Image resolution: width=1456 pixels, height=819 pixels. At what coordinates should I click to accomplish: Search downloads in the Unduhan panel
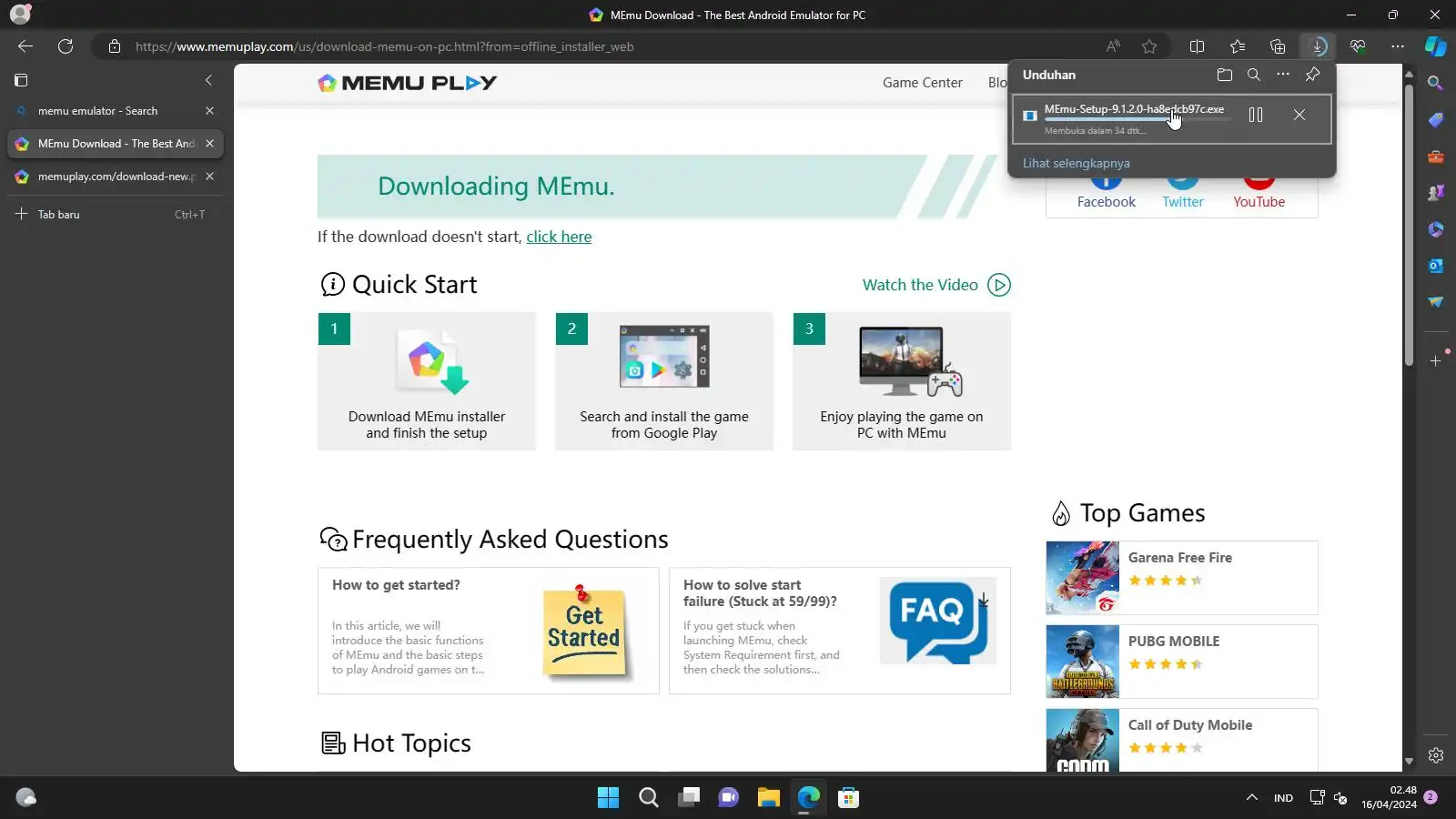pyautogui.click(x=1254, y=75)
